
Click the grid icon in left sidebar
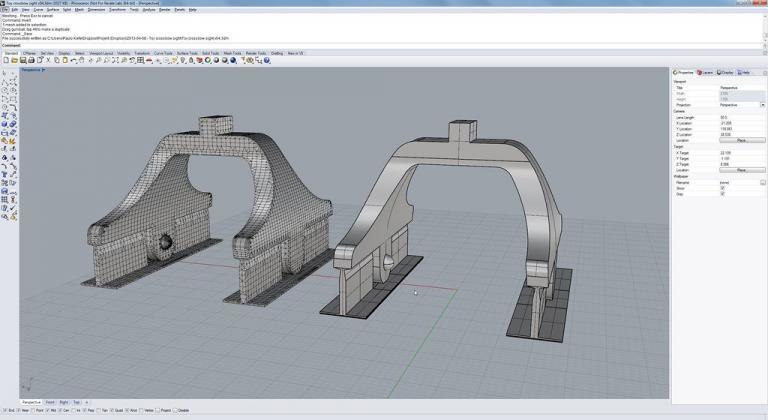(x=4, y=199)
